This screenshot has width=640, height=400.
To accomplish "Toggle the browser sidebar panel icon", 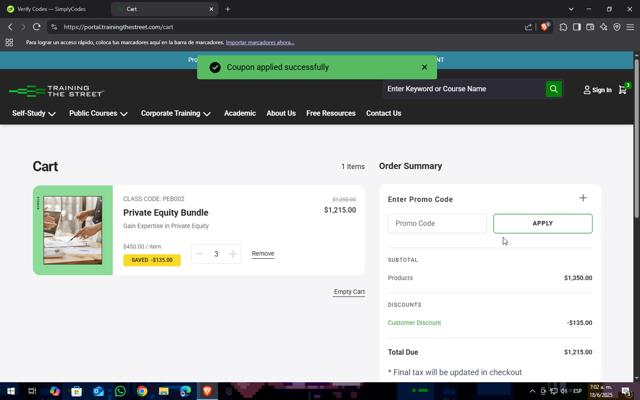I will (577, 27).
